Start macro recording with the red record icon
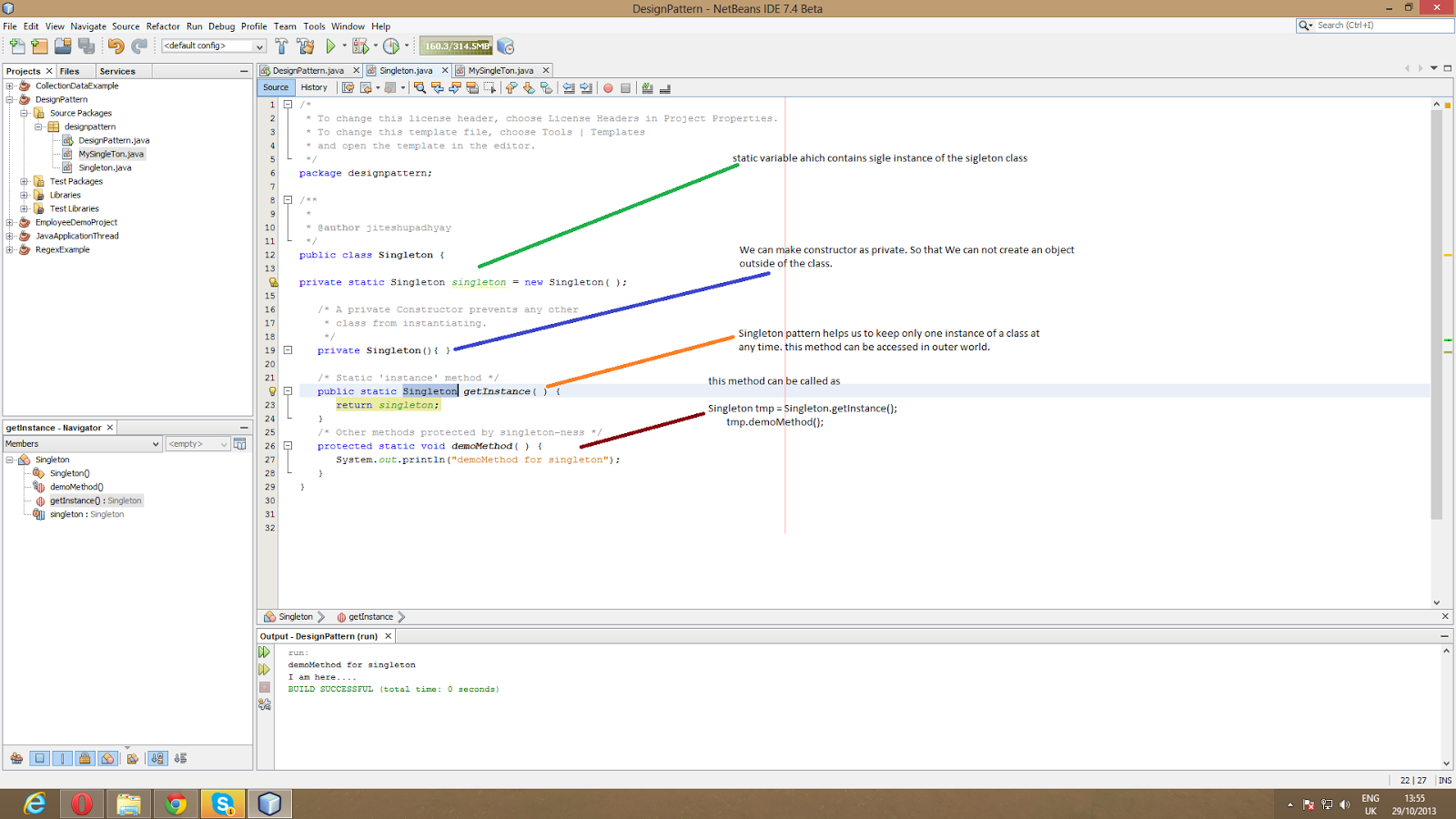1456x819 pixels. [x=607, y=87]
